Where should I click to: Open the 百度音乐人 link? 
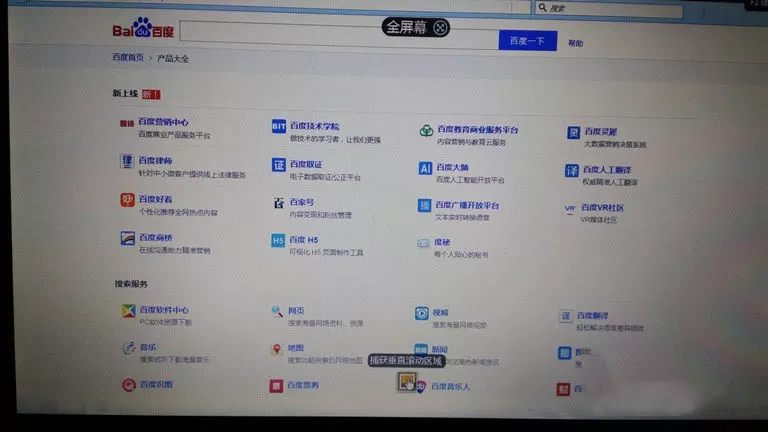point(450,387)
